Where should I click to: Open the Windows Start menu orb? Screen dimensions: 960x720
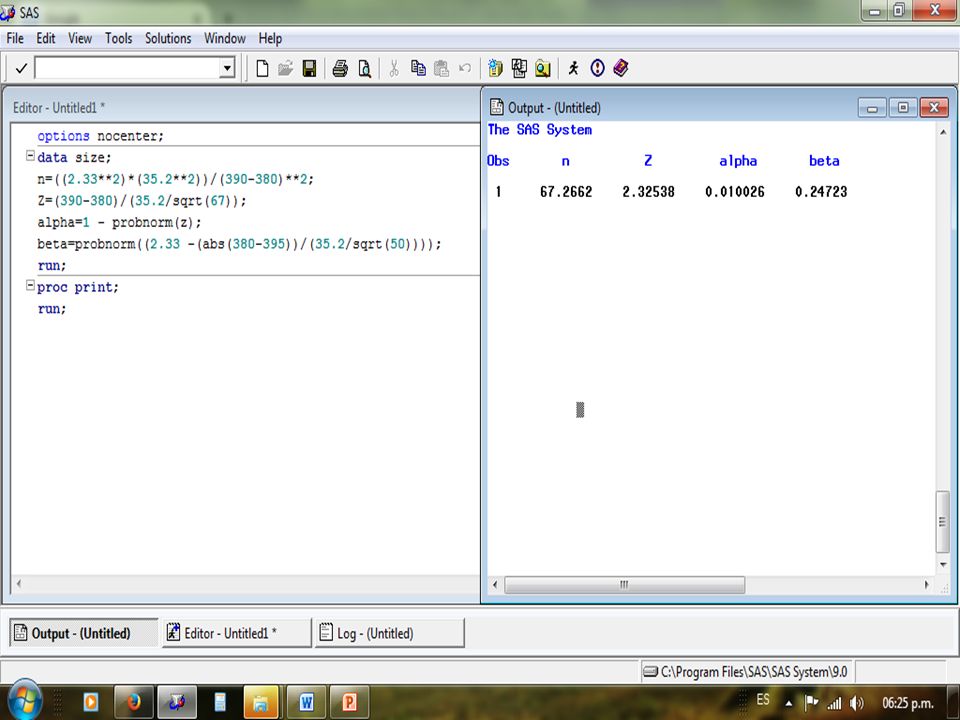(25, 700)
